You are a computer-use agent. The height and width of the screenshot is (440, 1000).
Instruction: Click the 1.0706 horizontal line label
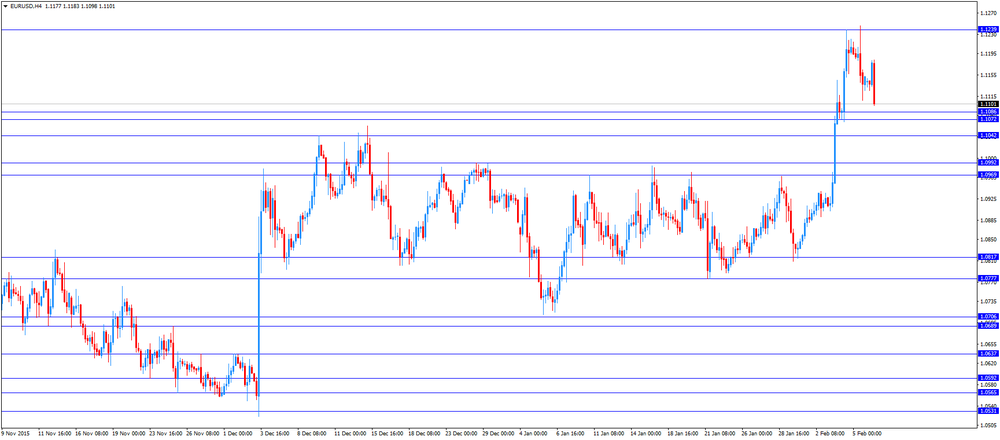(x=988, y=317)
